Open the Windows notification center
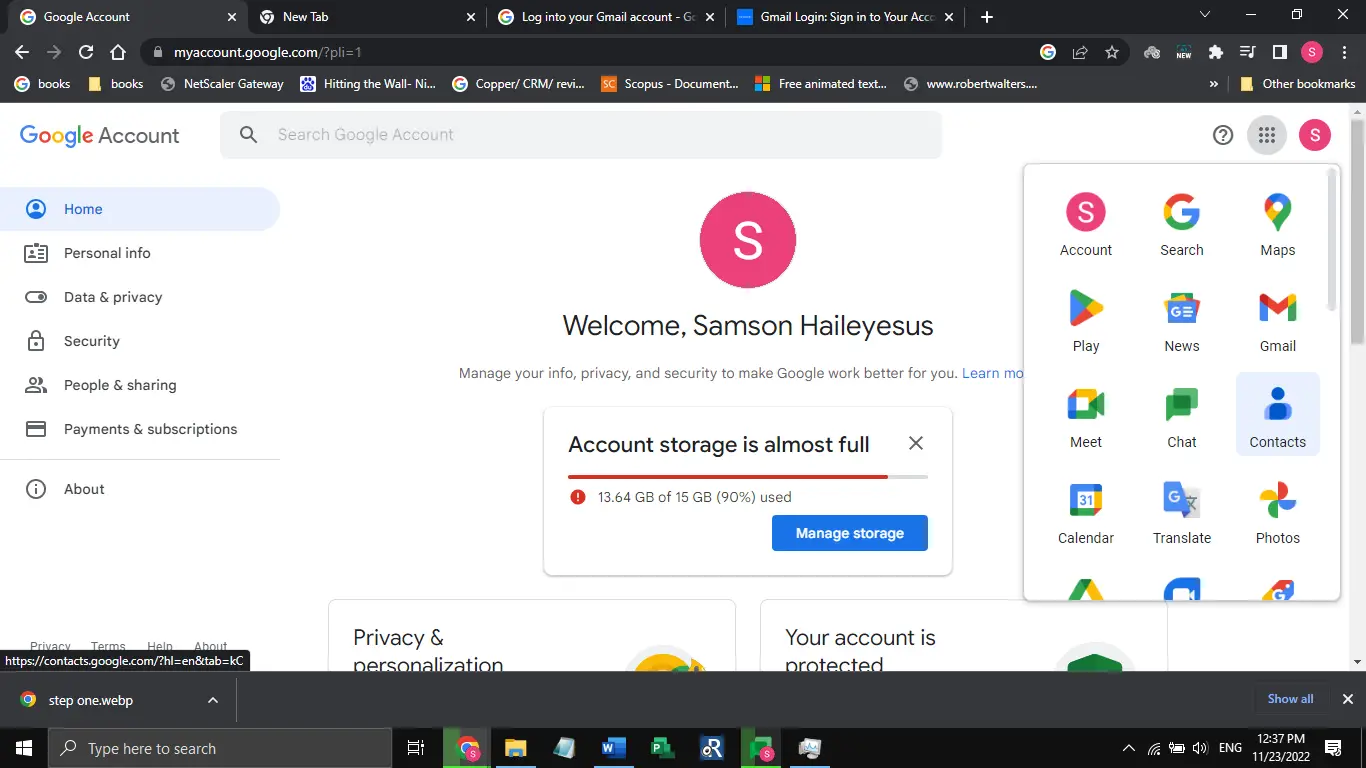The image size is (1366, 768). point(1333,748)
